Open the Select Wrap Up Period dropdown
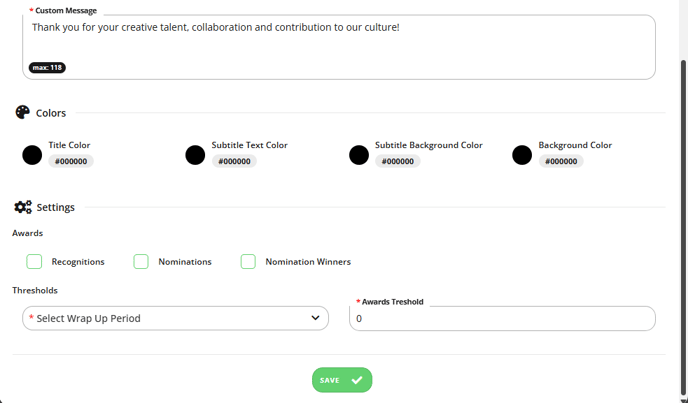The height and width of the screenshot is (403, 688). pos(176,318)
